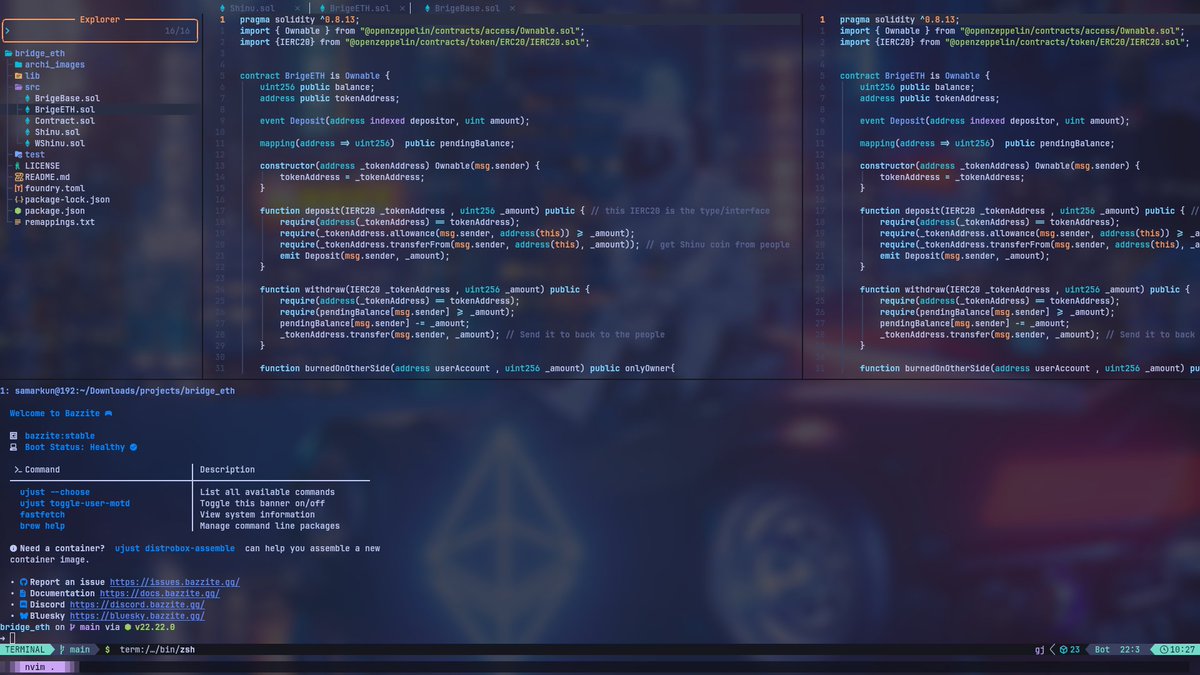Image resolution: width=1200 pixels, height=675 pixels.
Task: Open BrigeETH.sol in the Explorer tree
Action: pyautogui.click(x=64, y=110)
